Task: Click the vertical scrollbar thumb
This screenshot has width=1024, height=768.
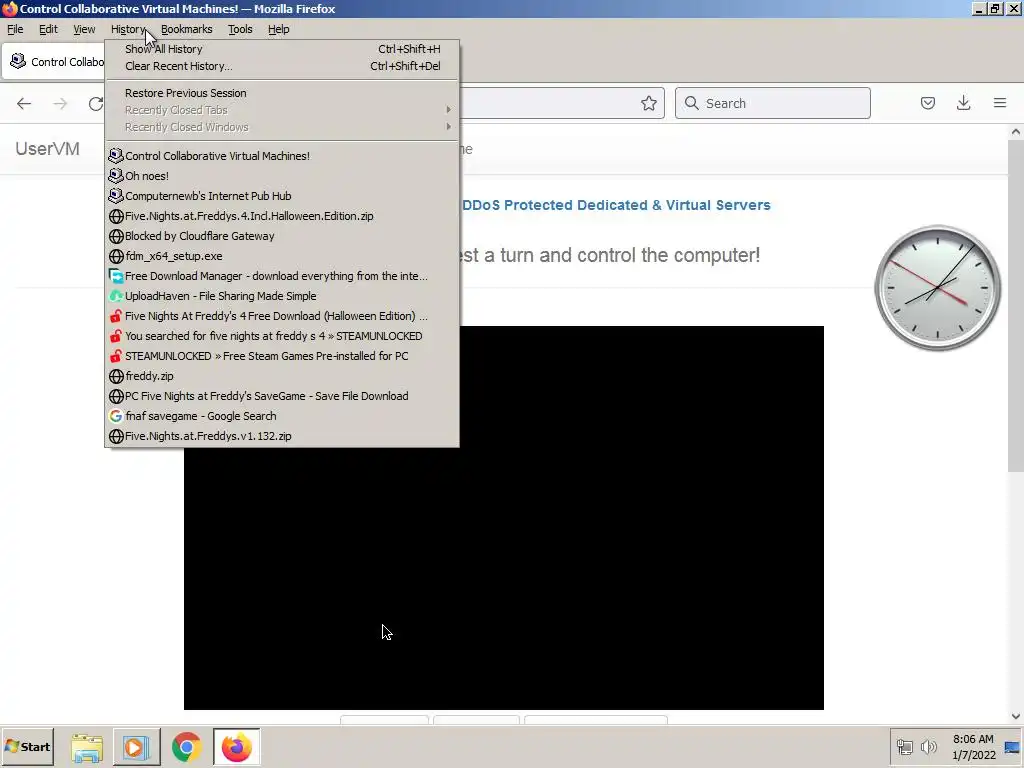Action: 1016,306
